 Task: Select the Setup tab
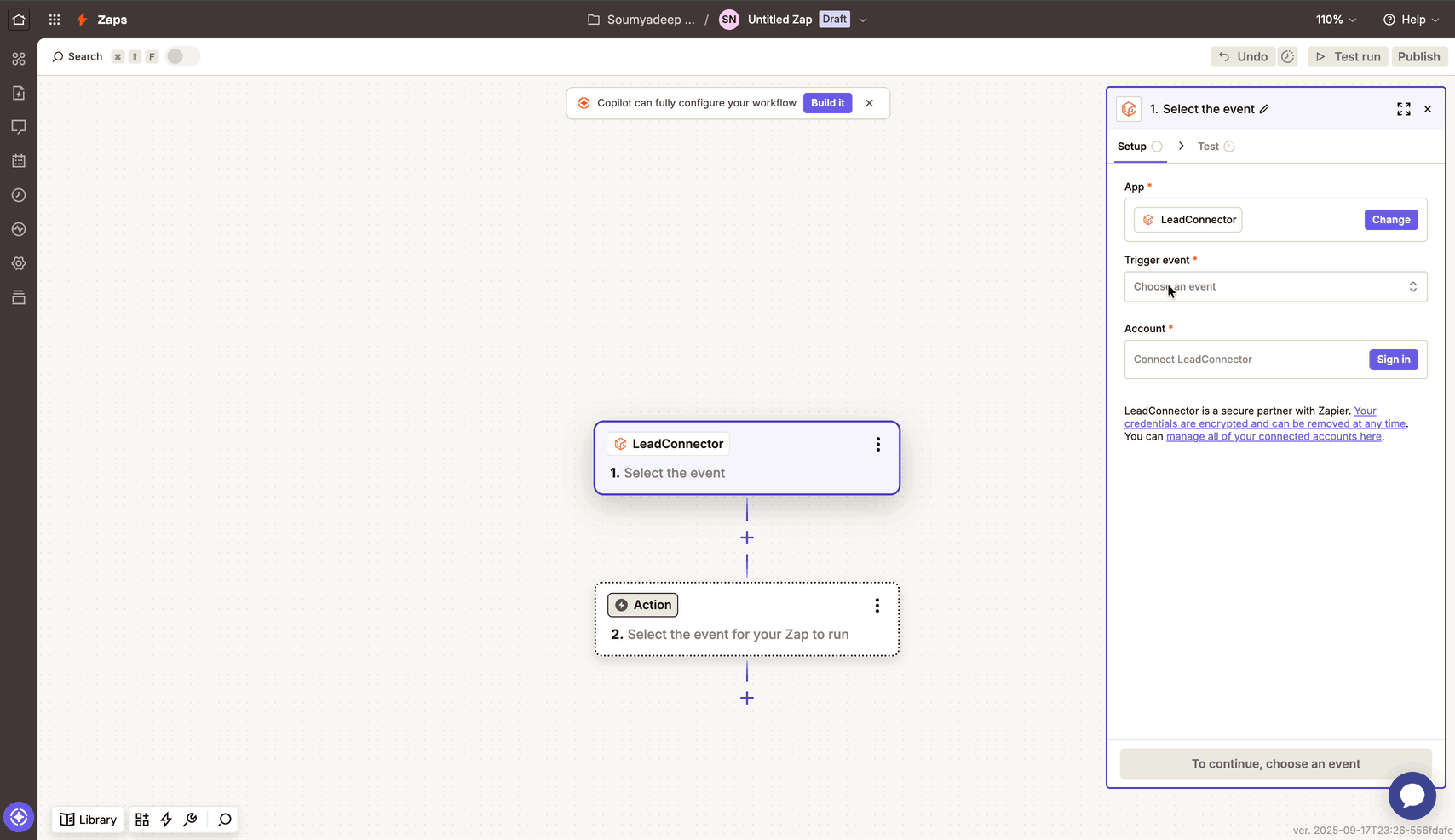tap(1131, 147)
